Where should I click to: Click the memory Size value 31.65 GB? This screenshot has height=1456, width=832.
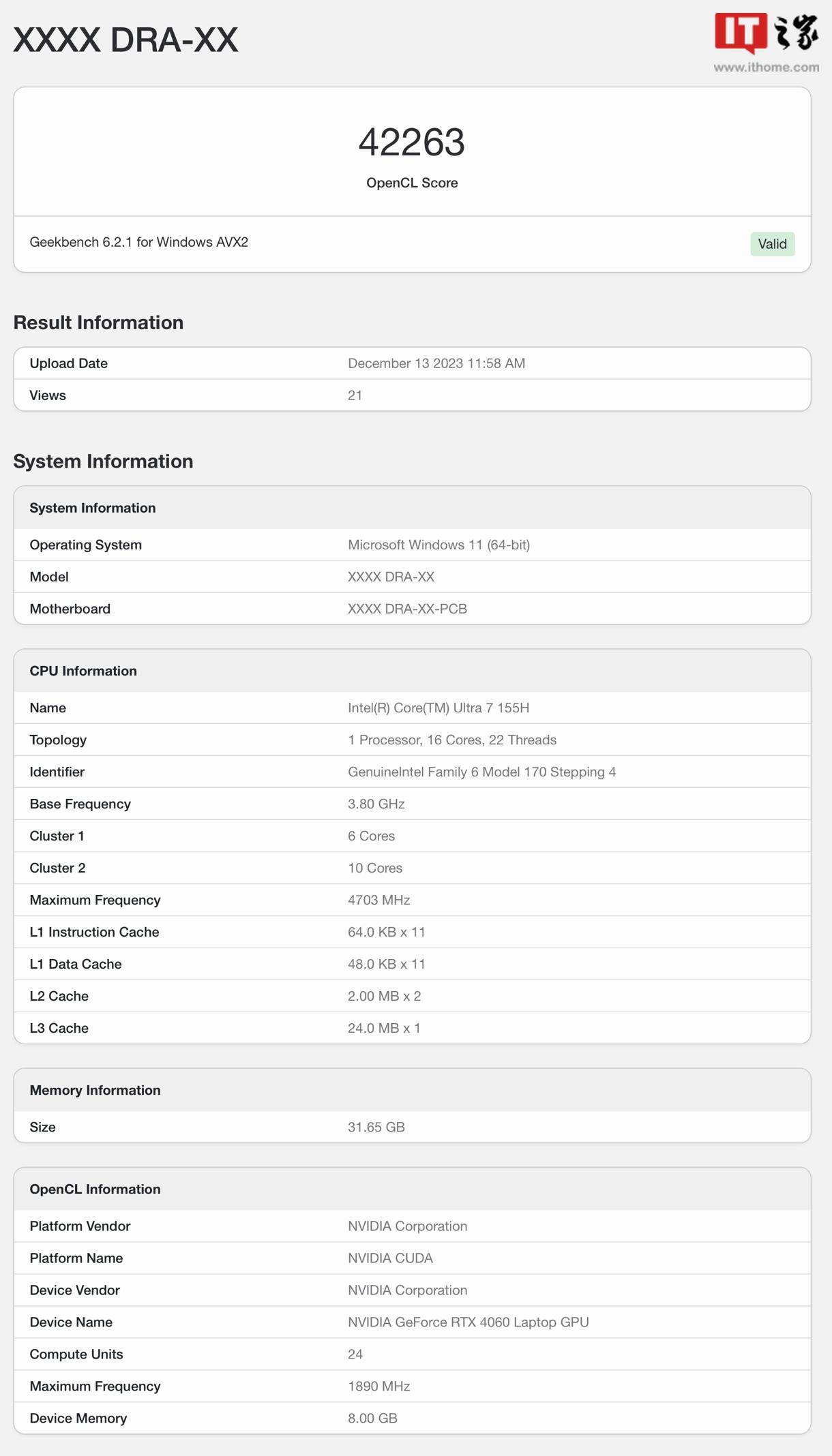[376, 1127]
